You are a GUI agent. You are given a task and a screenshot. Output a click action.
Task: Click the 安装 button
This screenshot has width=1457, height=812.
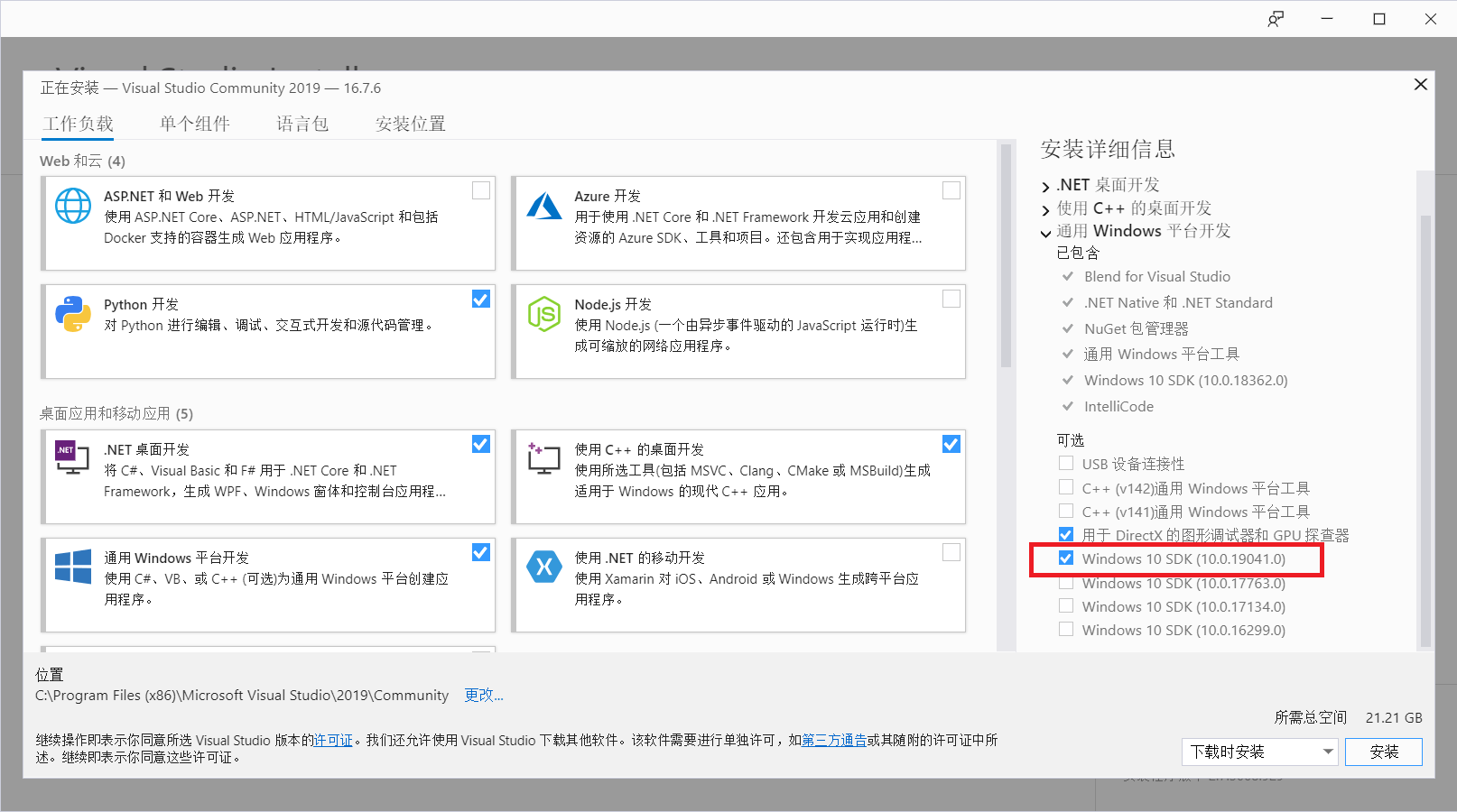[x=1384, y=752]
